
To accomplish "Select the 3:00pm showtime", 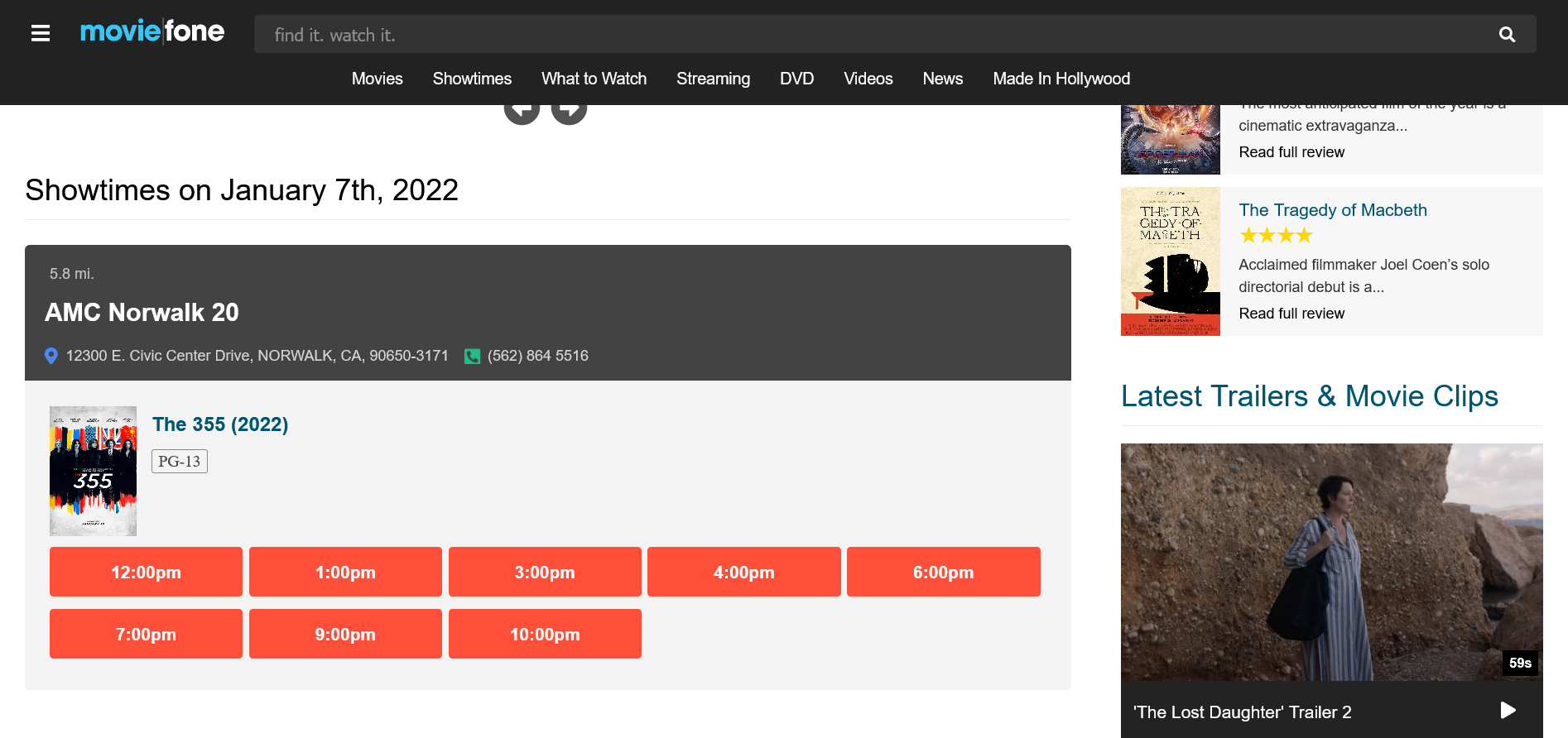I will click(545, 572).
